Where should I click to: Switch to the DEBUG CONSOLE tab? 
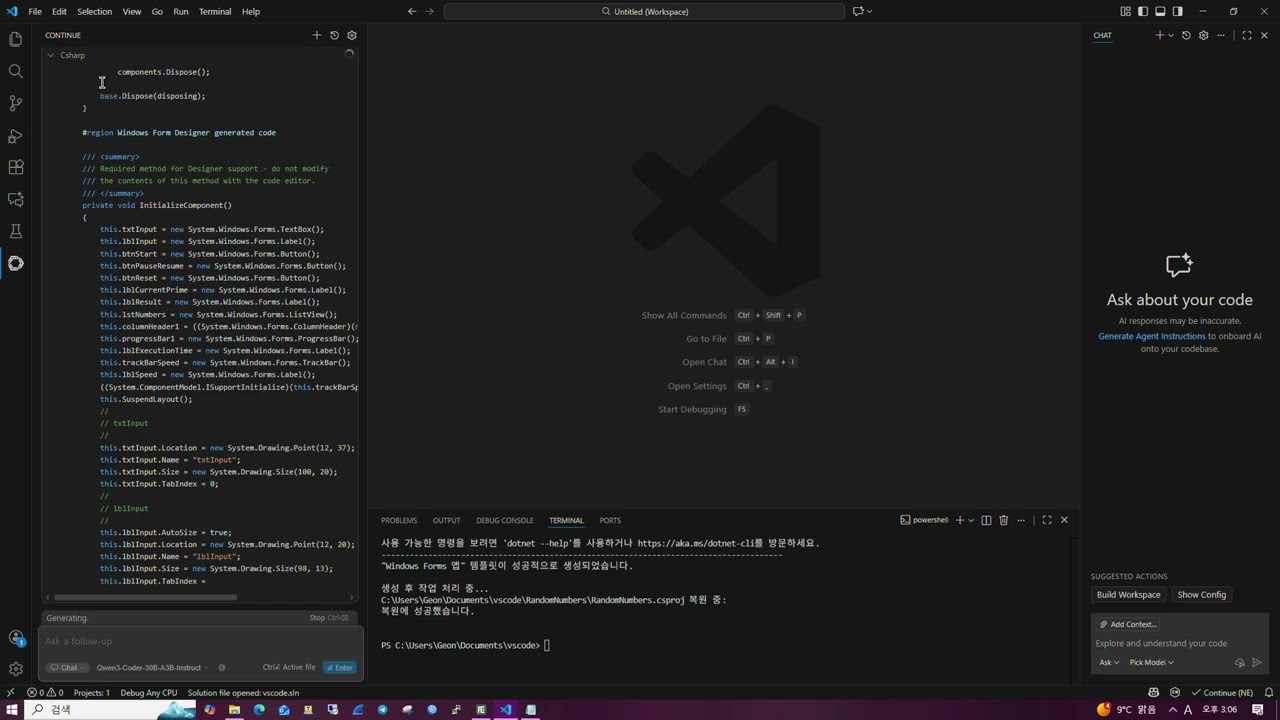505,520
